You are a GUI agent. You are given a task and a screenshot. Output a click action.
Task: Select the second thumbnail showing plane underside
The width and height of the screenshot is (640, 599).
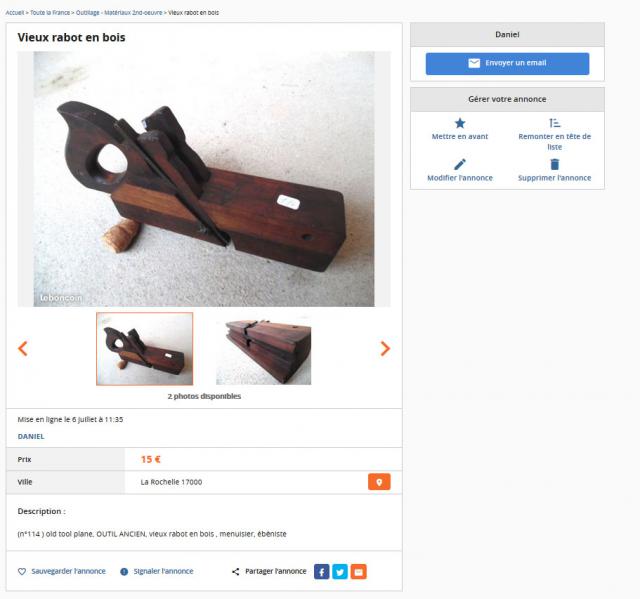coord(263,351)
